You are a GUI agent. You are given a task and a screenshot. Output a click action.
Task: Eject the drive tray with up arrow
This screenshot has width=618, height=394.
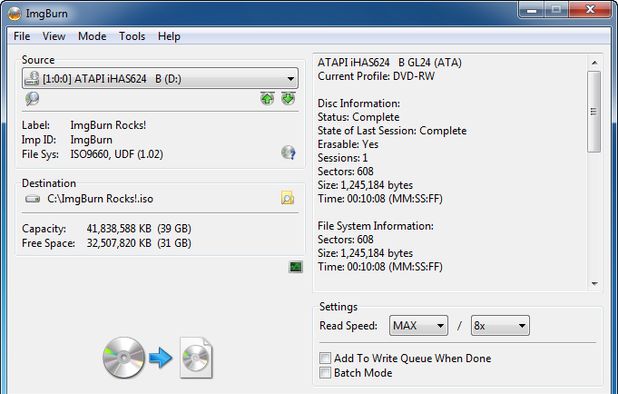(x=267, y=98)
